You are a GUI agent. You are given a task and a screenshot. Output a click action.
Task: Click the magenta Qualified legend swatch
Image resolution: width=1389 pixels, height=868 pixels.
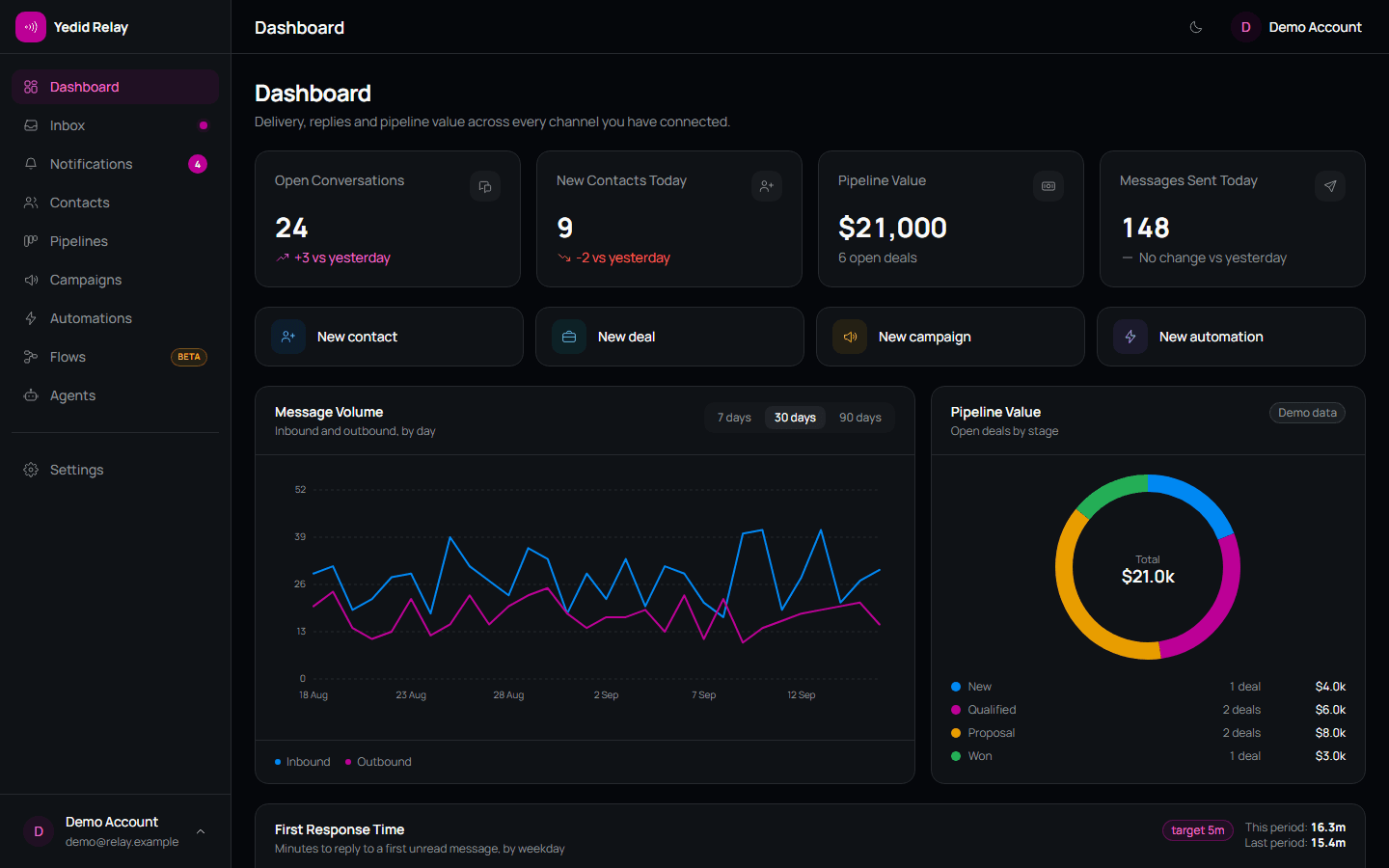pyautogui.click(x=956, y=710)
